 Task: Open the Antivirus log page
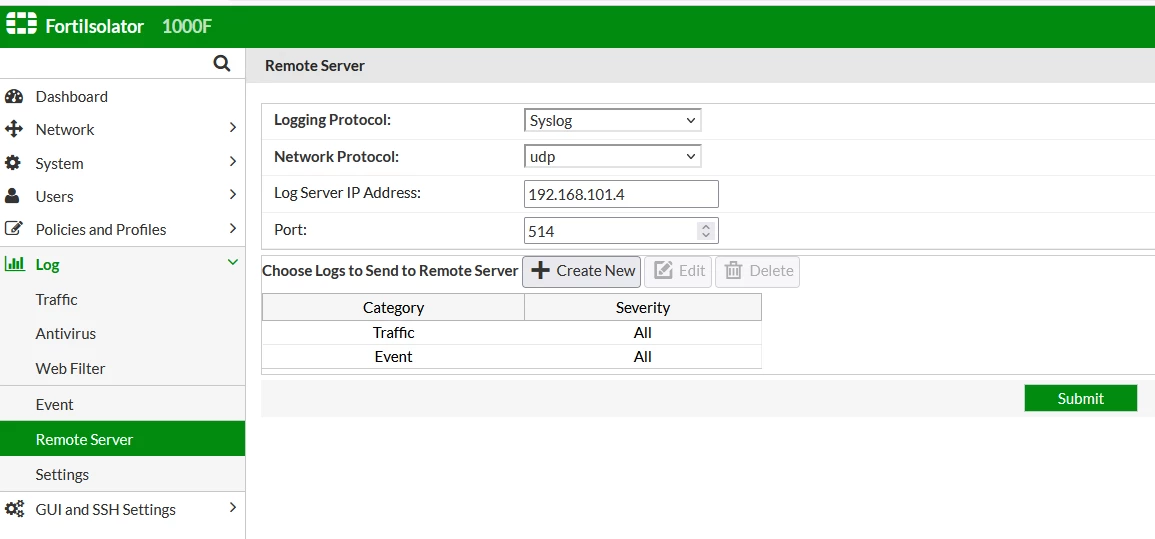tap(66, 334)
